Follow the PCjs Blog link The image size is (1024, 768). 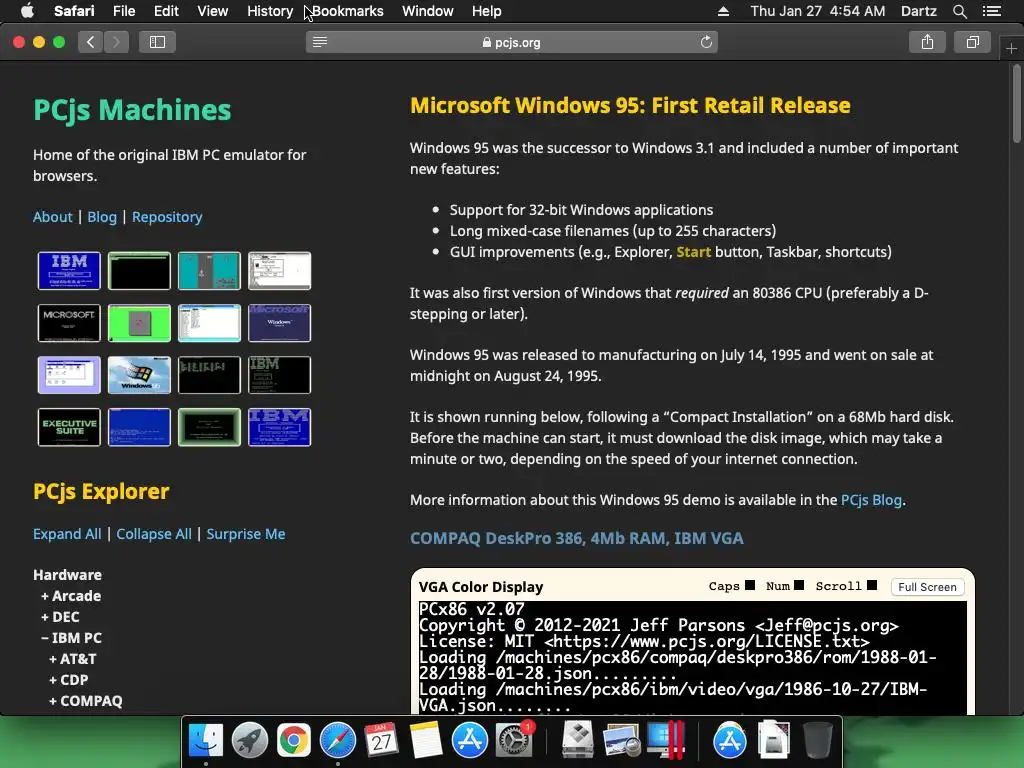click(x=871, y=500)
